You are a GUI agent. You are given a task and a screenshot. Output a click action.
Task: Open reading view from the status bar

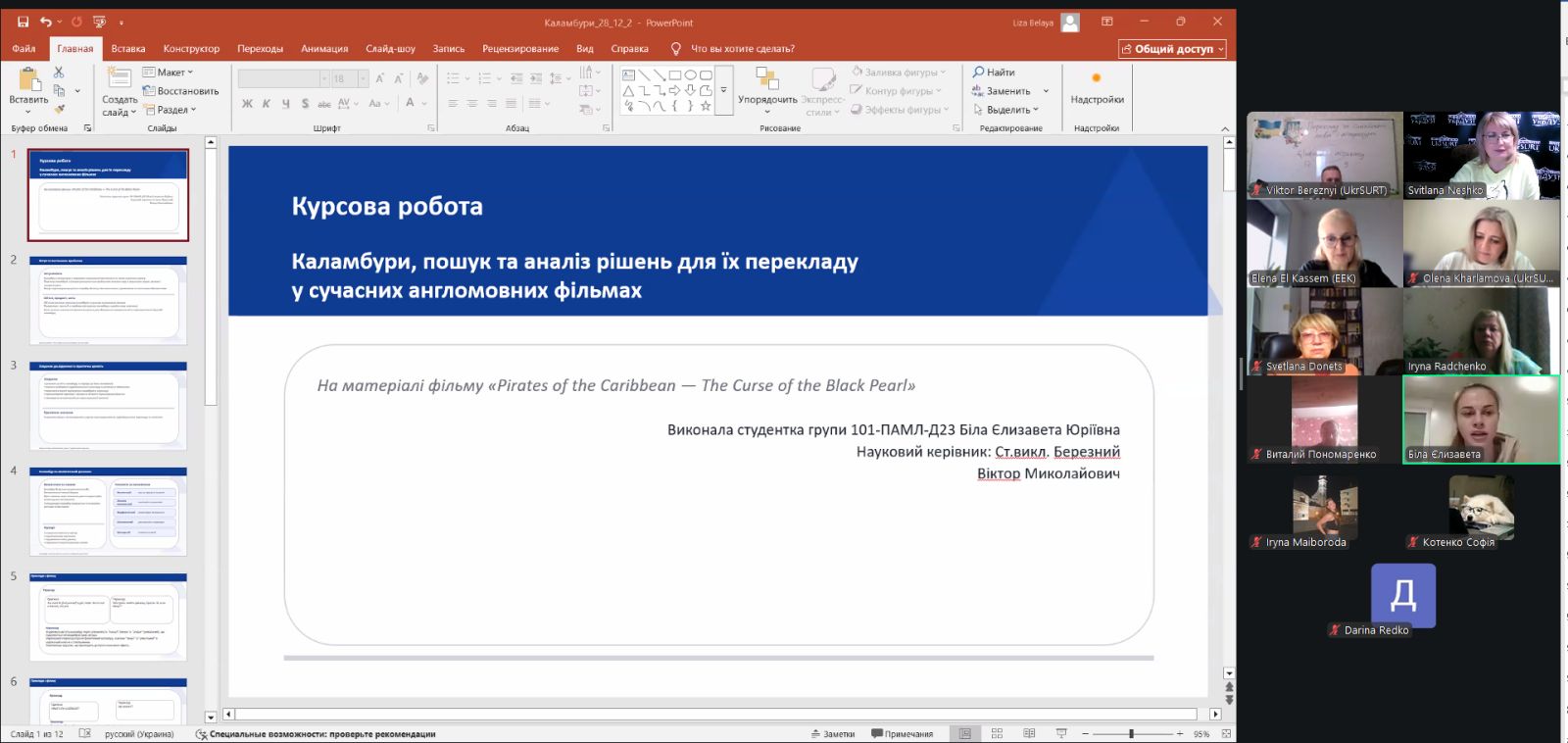click(1029, 733)
